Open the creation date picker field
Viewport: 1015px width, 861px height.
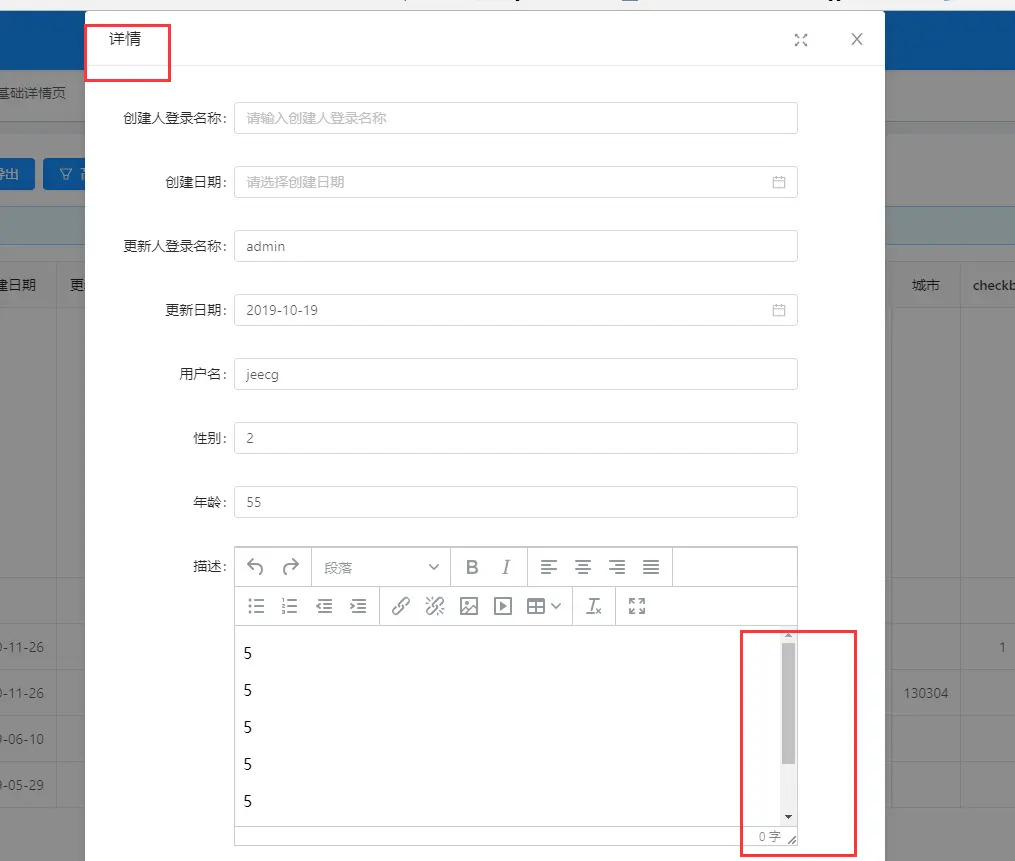[x=515, y=182]
